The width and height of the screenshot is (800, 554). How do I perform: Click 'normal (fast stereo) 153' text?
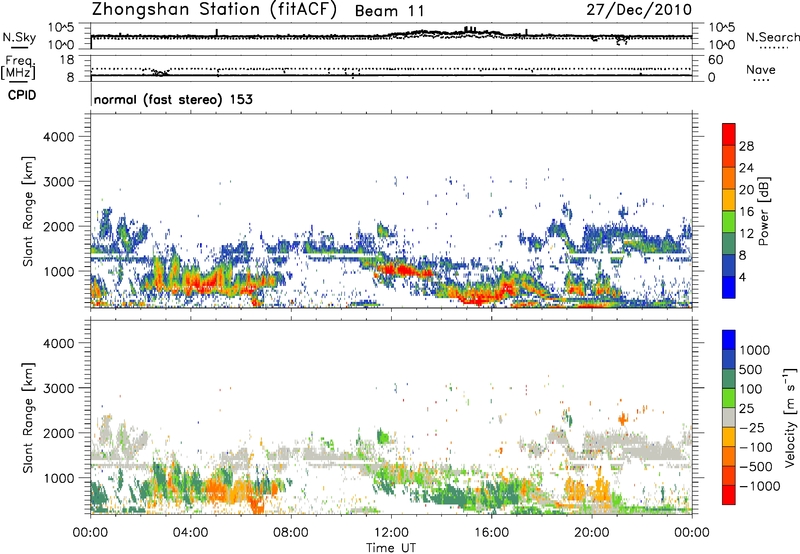click(x=173, y=99)
